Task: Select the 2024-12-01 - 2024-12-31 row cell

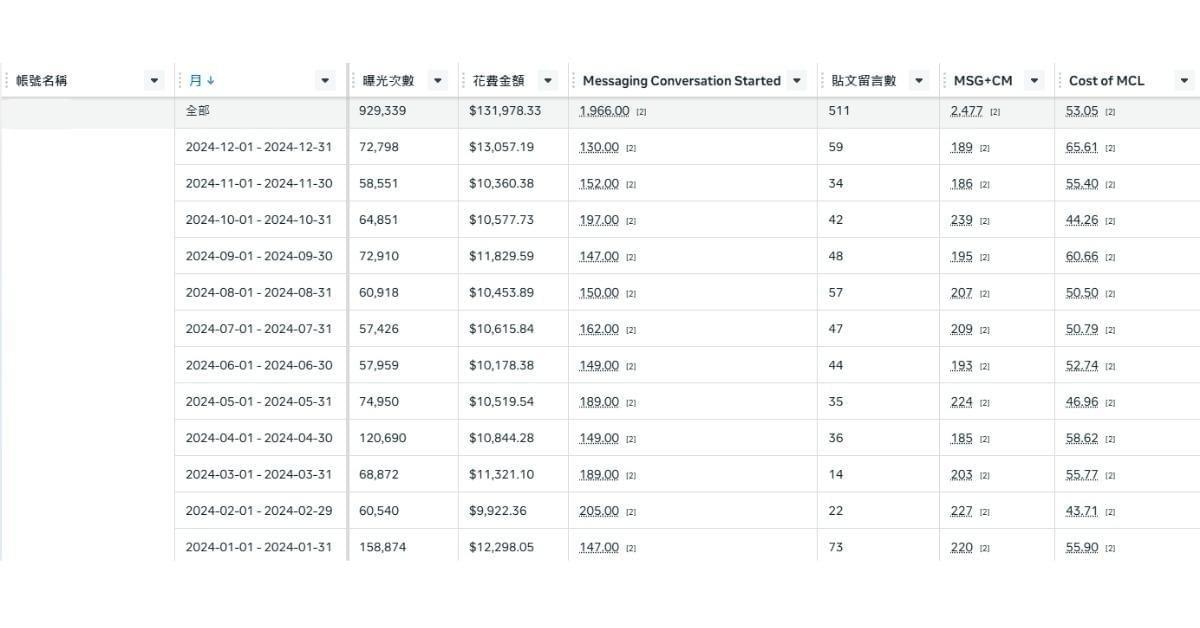Action: pyautogui.click(x=259, y=147)
